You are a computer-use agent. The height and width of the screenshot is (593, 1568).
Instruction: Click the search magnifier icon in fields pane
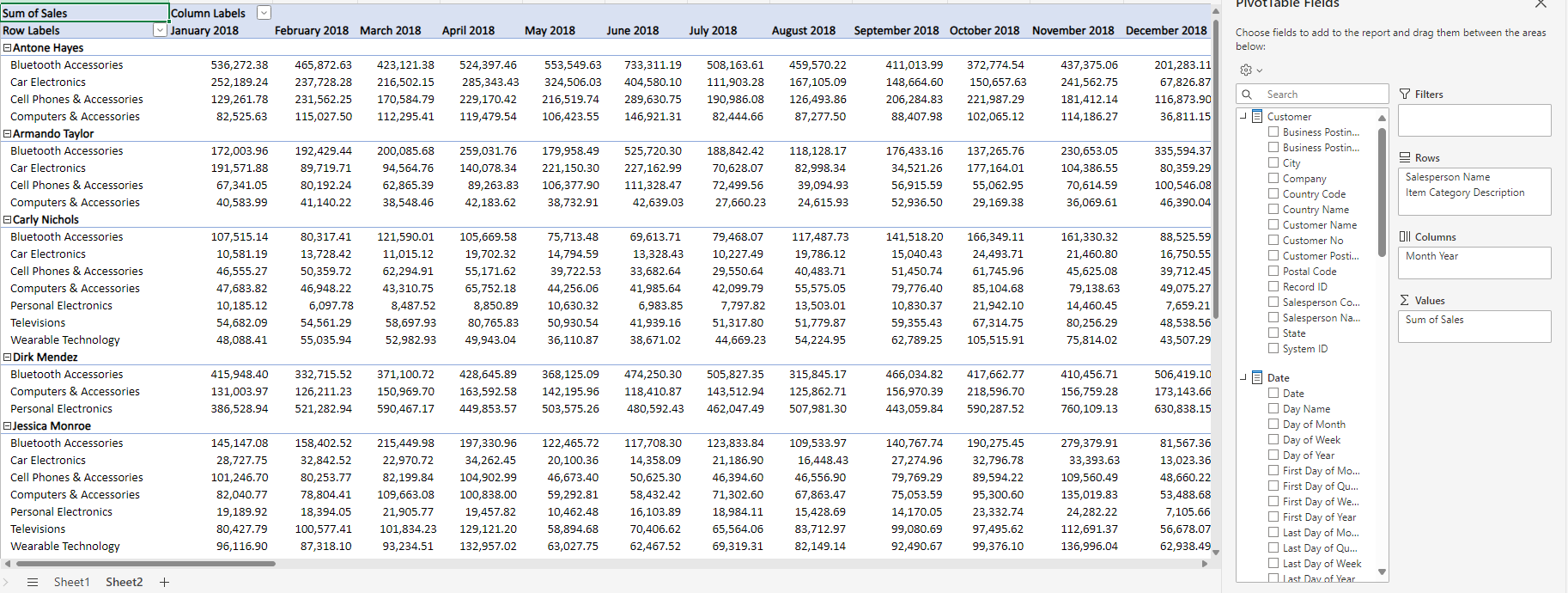(1248, 94)
